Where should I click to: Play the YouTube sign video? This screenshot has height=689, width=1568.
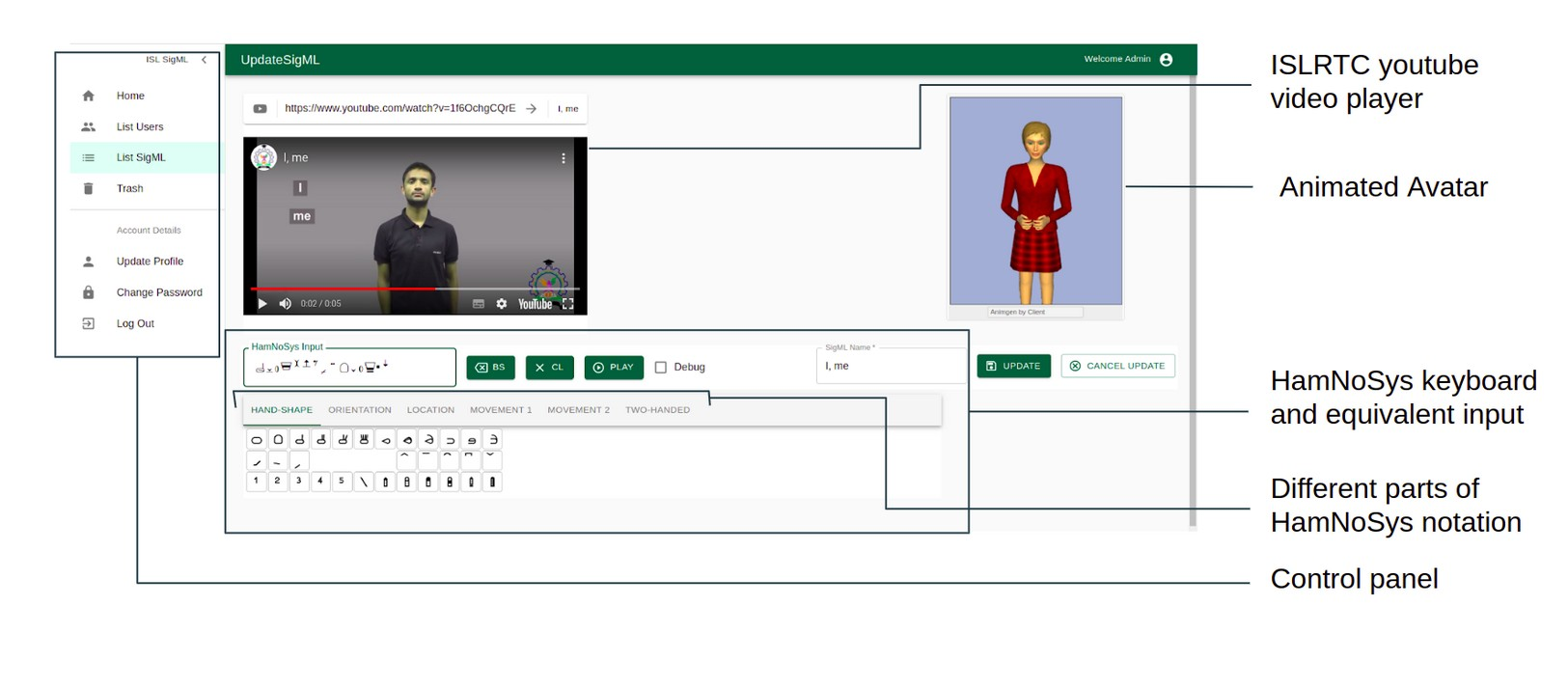tap(261, 303)
